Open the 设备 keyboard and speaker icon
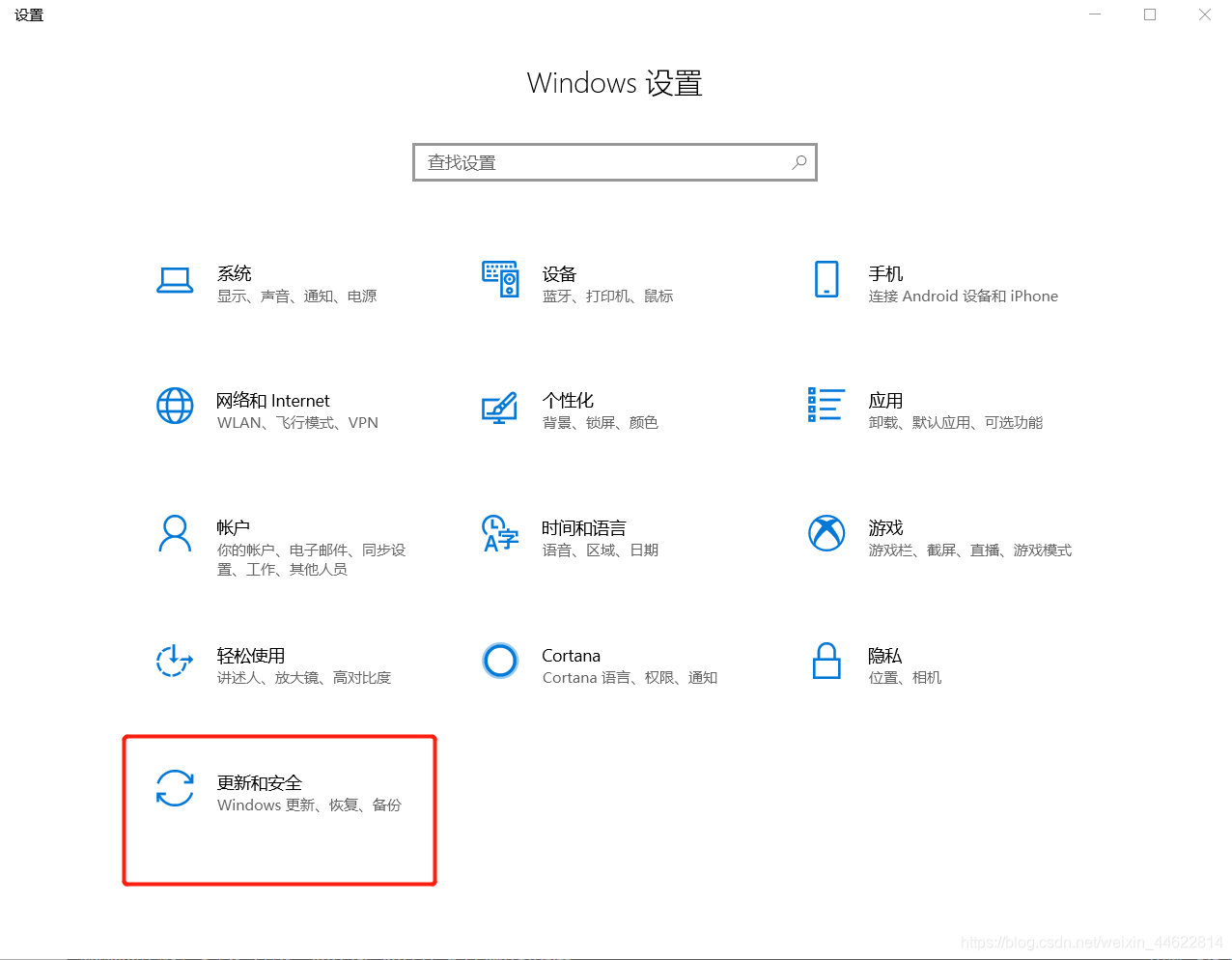 pyautogui.click(x=500, y=279)
